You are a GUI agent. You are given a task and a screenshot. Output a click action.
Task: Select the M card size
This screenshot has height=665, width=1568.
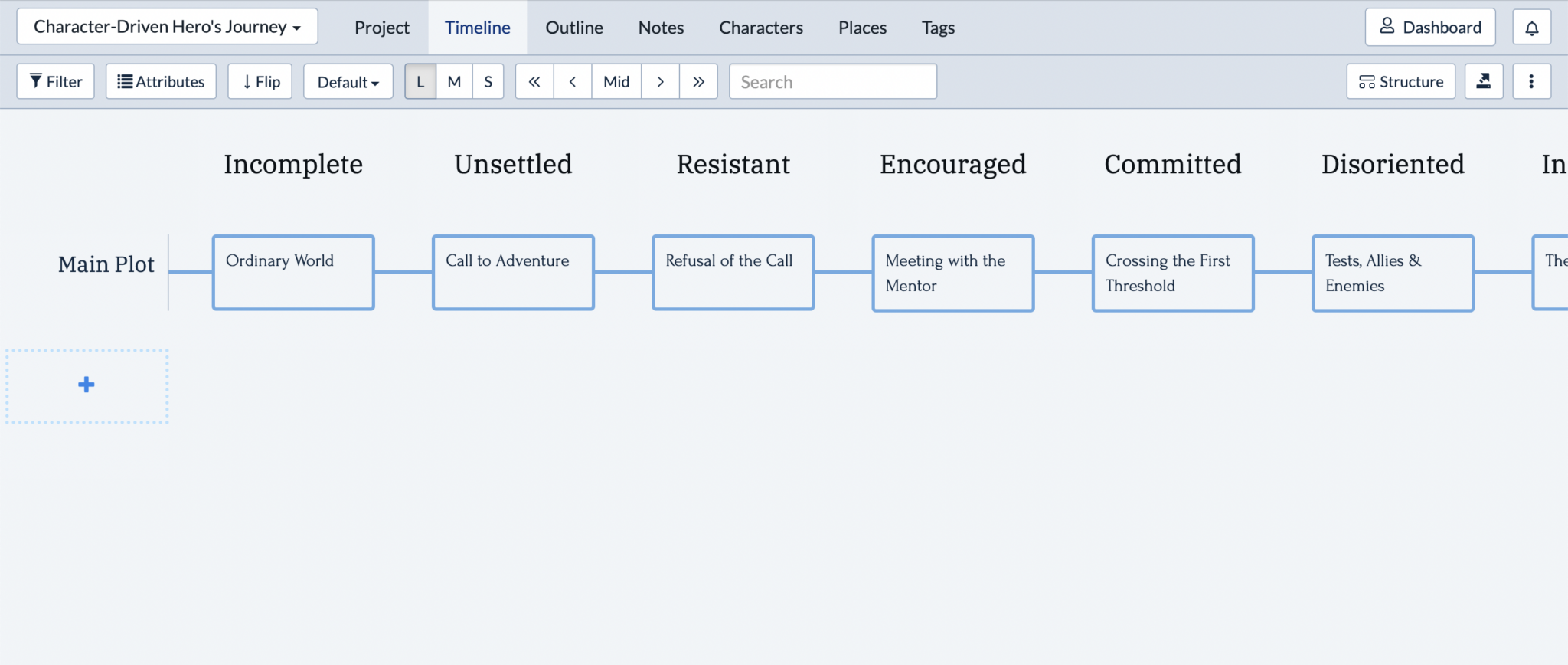pyautogui.click(x=454, y=81)
